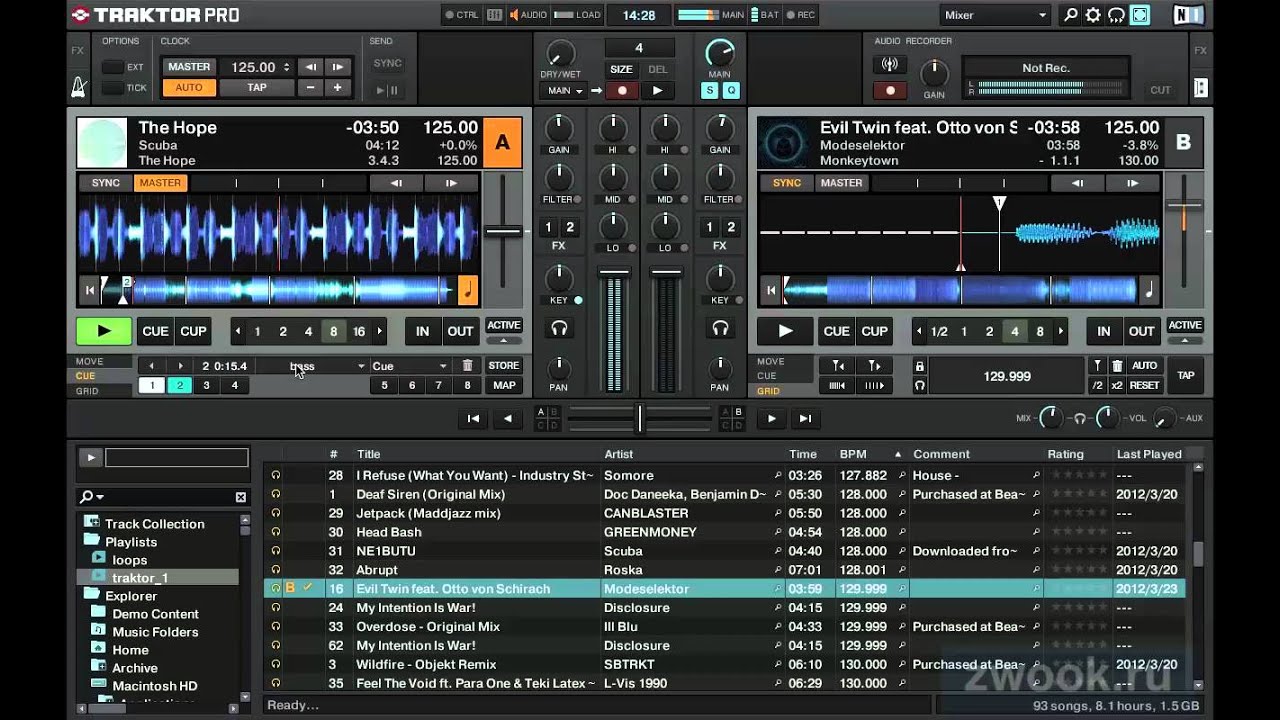Open the loops playlist in the browser tree
This screenshot has height=720, width=1280.
pyautogui.click(x=129, y=560)
